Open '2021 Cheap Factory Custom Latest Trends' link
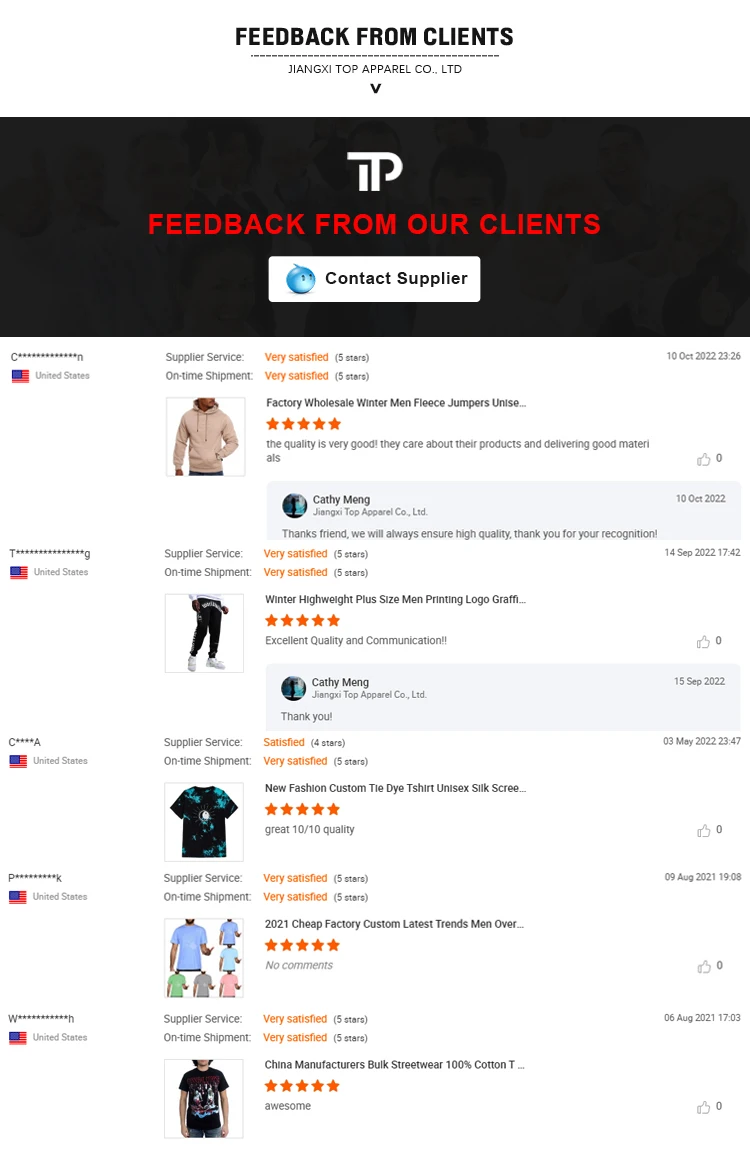The image size is (750, 1169). click(x=394, y=924)
